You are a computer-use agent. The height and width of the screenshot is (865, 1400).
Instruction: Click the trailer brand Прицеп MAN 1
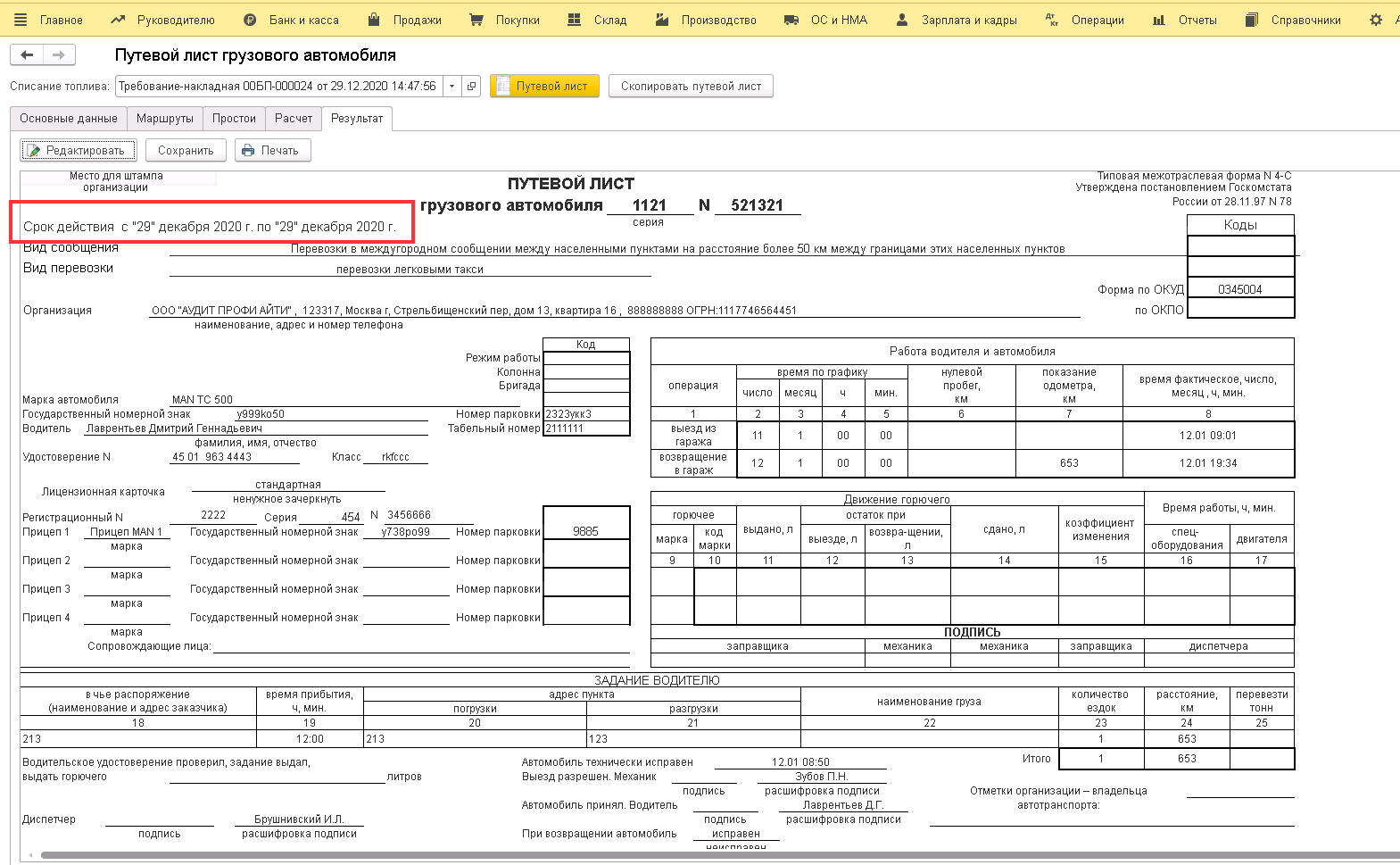click(x=127, y=532)
